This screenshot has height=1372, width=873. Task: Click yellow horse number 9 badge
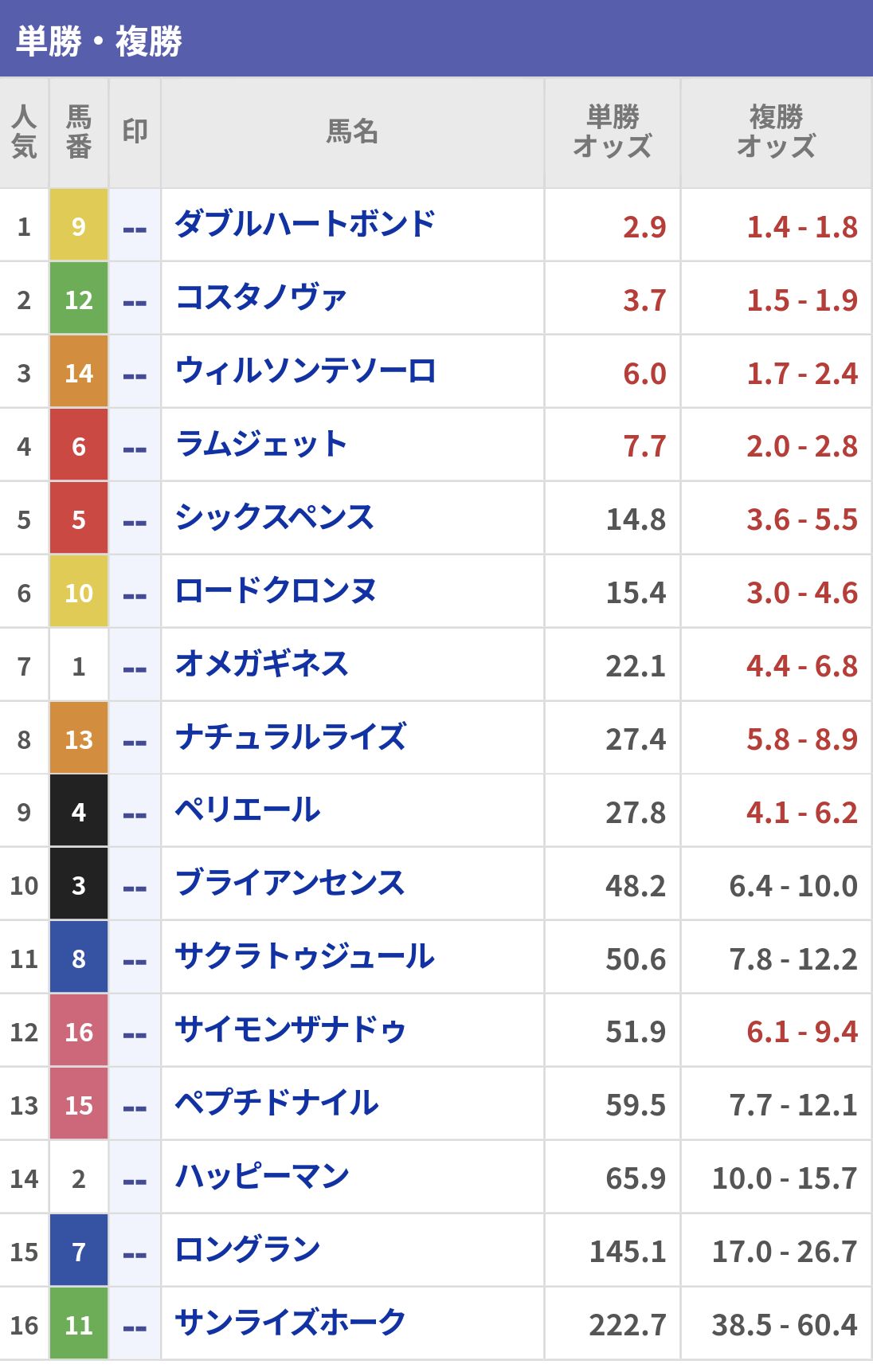tap(79, 226)
